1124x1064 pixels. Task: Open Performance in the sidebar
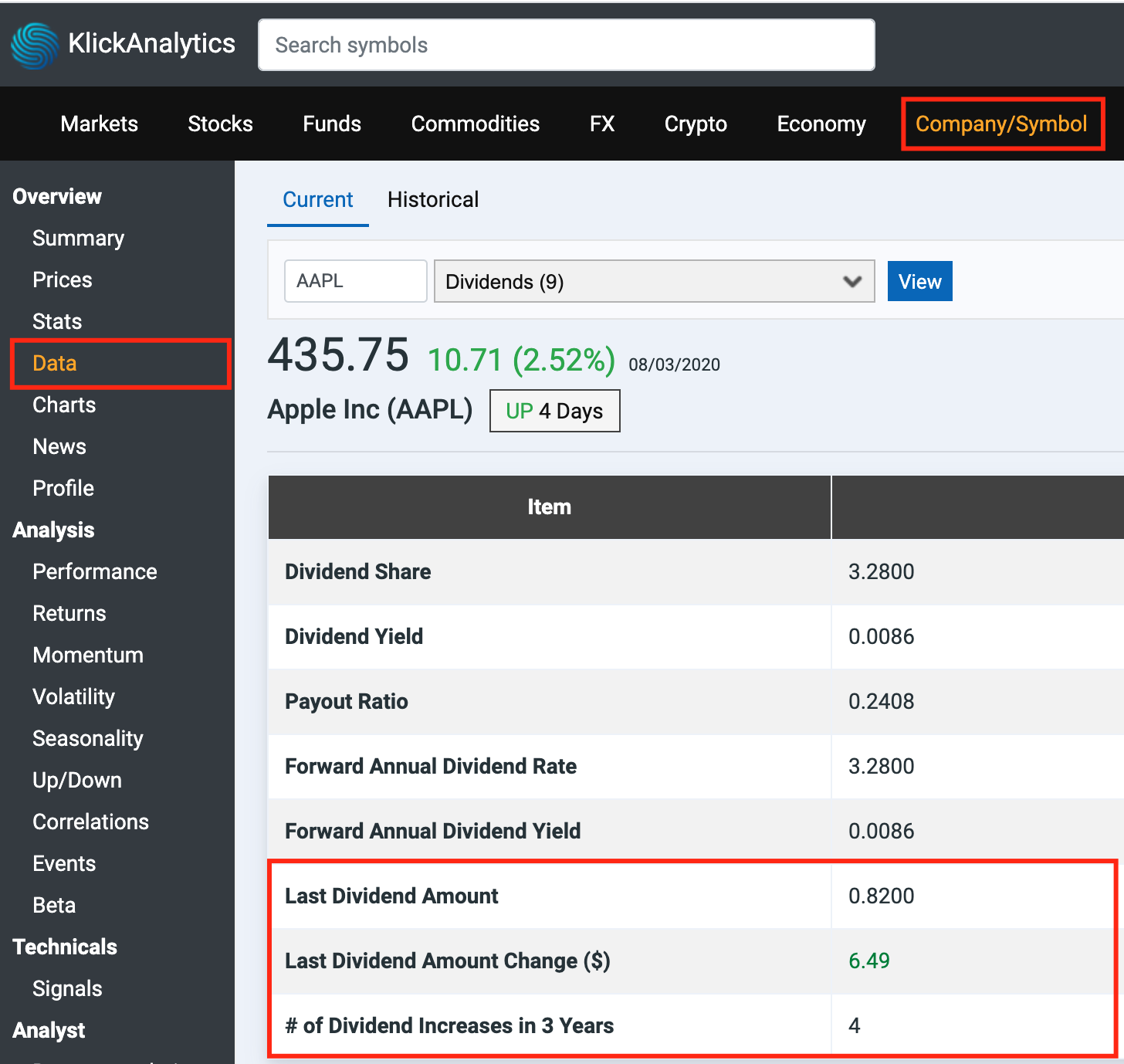(x=95, y=571)
